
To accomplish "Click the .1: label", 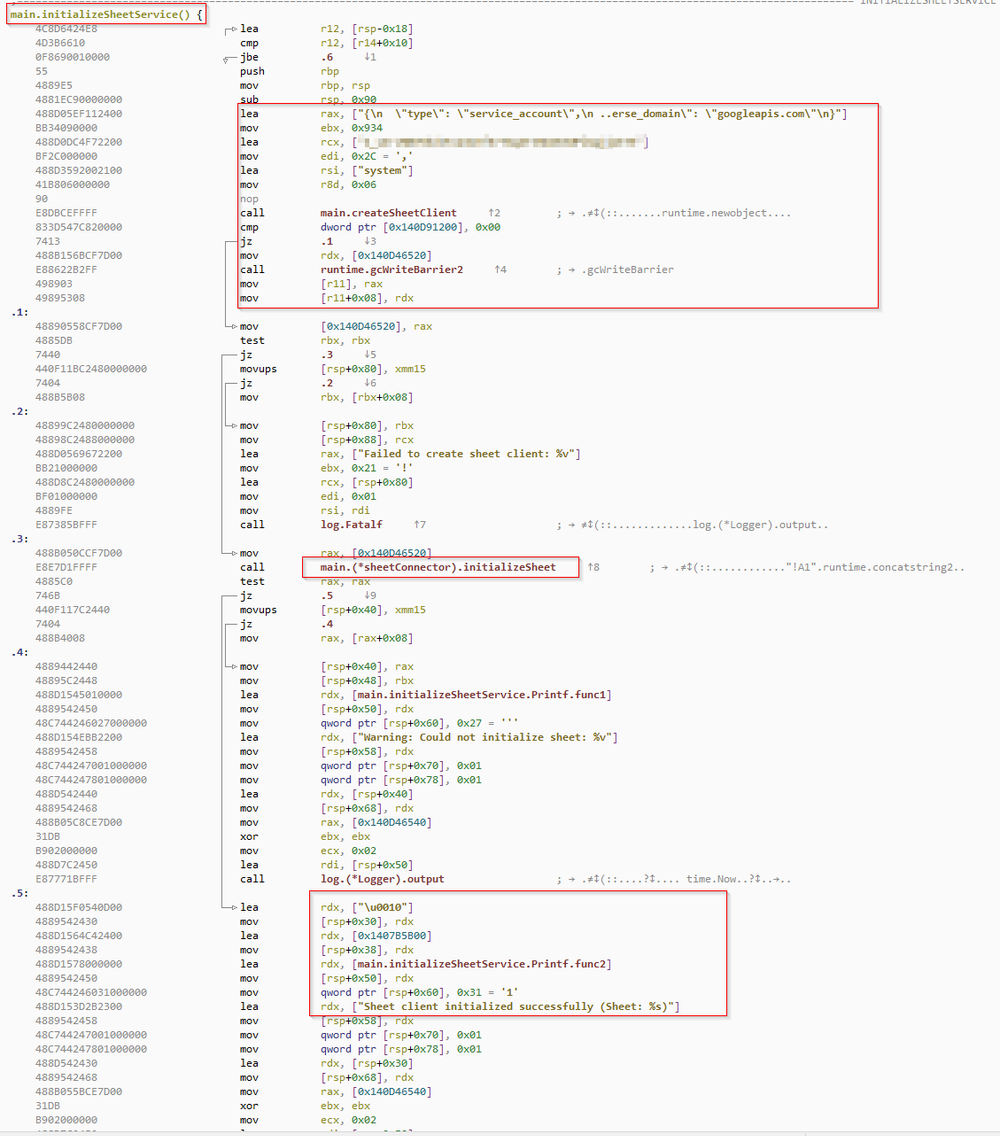I will click(x=20, y=312).
